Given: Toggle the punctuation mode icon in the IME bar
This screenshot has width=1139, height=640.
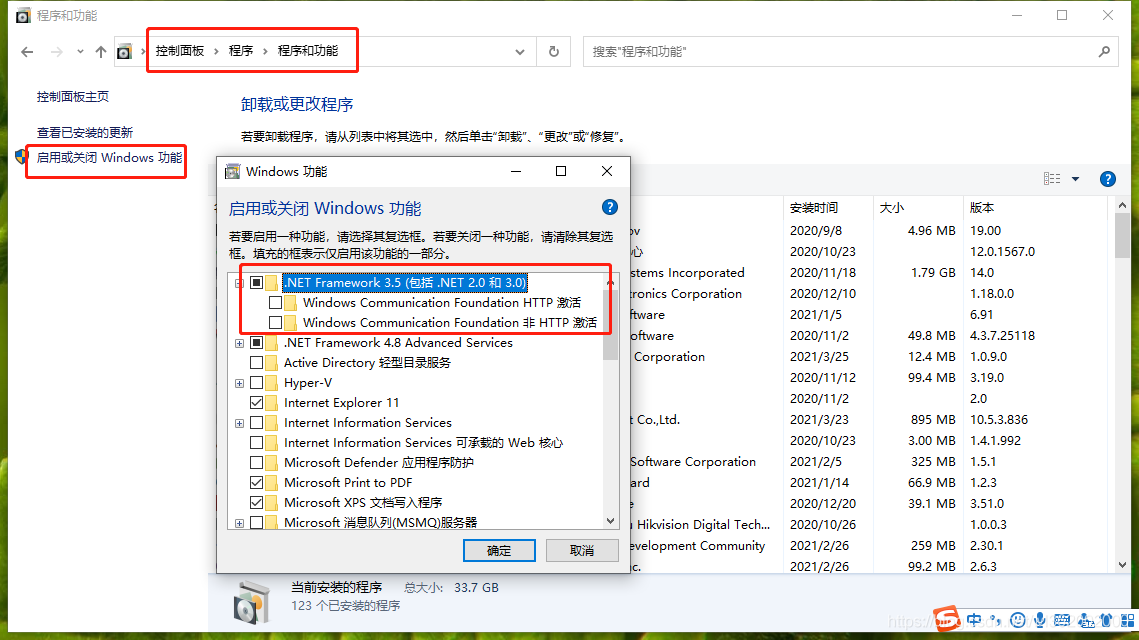Looking at the screenshot, I should click(996, 620).
